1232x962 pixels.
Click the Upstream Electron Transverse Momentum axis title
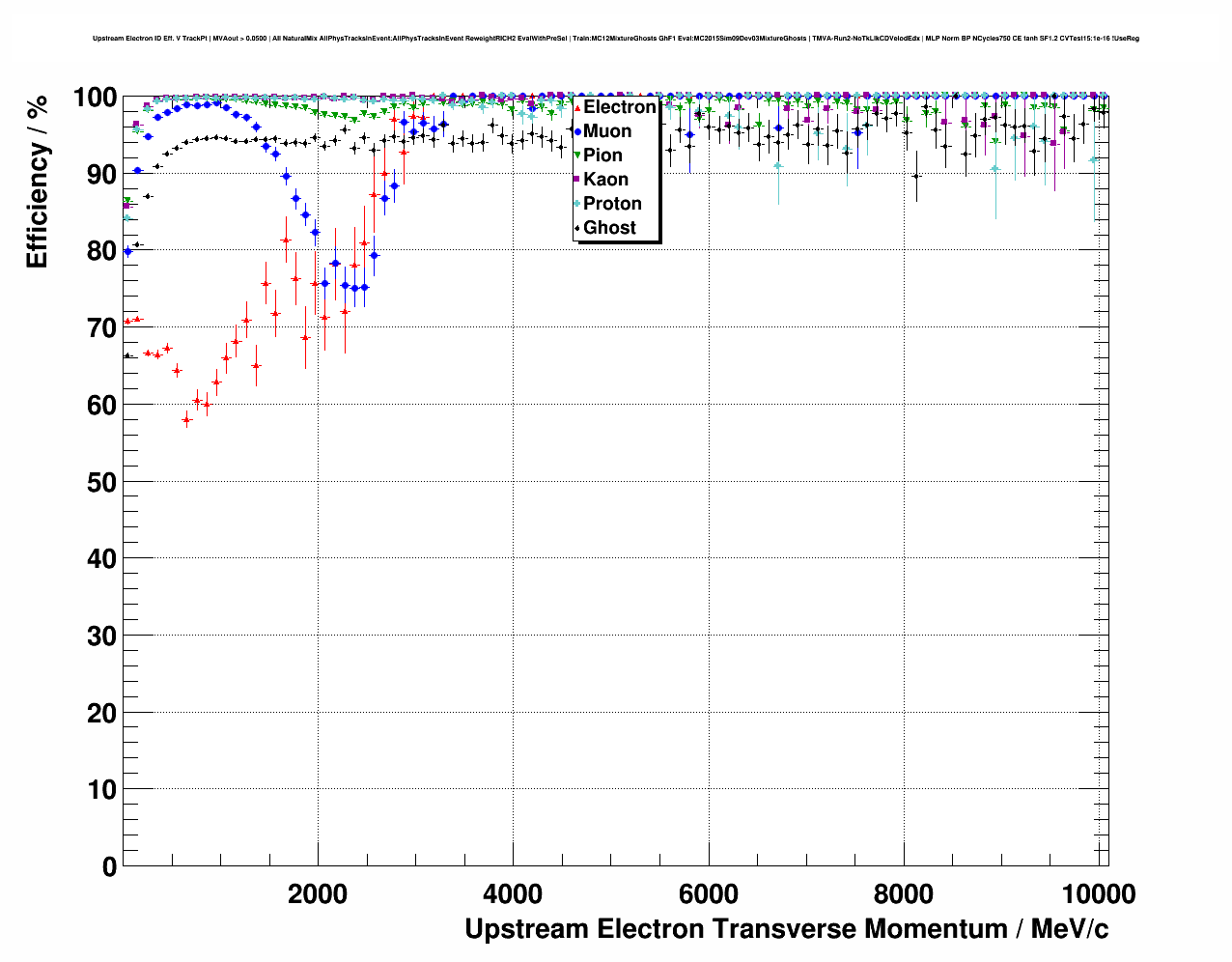pos(786,929)
